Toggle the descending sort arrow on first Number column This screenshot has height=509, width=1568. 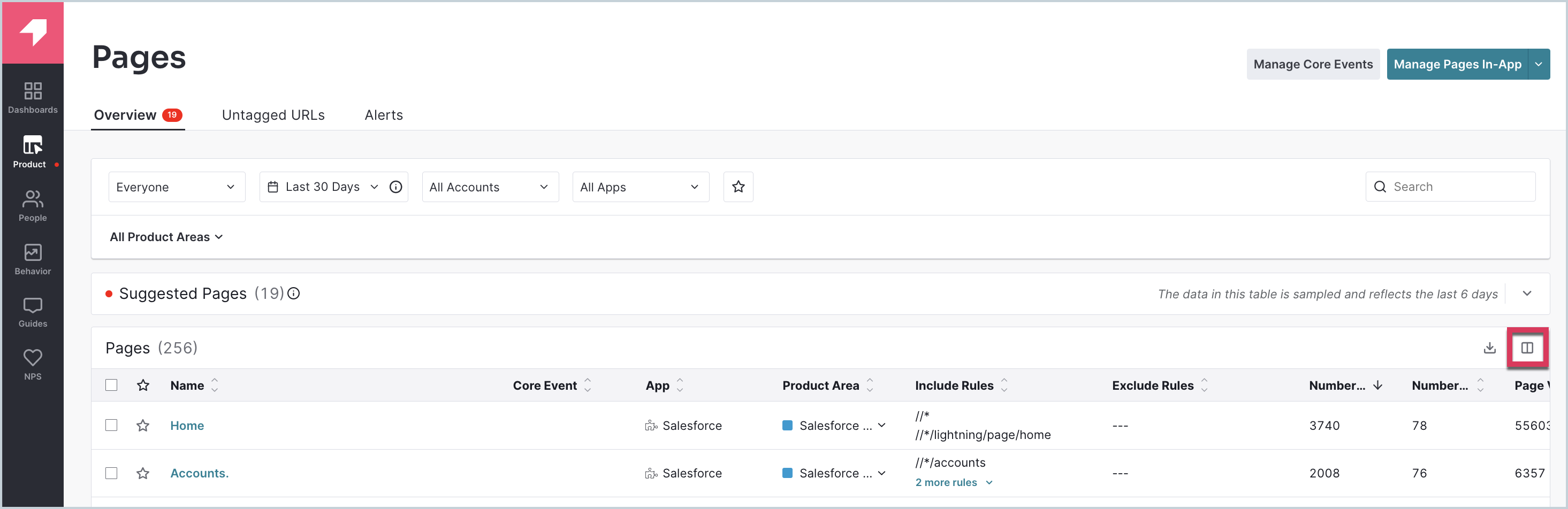(1377, 385)
